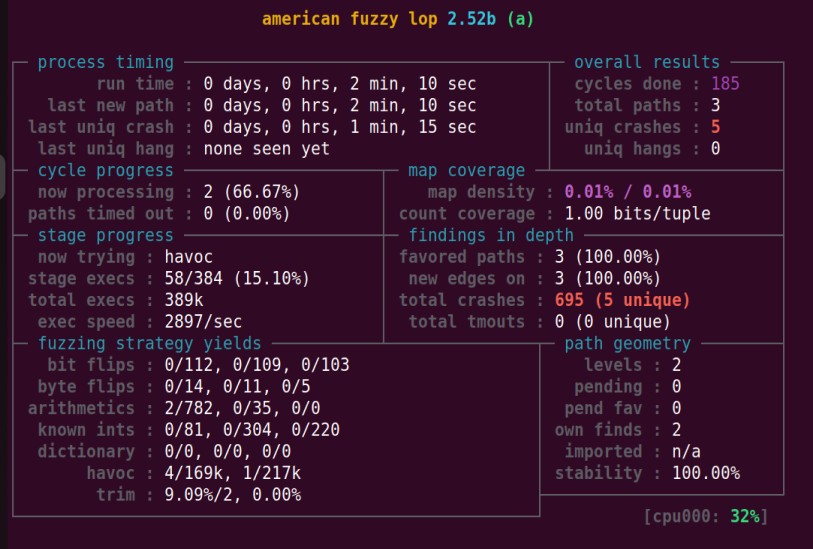This screenshot has height=549, width=813.
Task: Click the "overall results" section header
Action: [x=646, y=63]
